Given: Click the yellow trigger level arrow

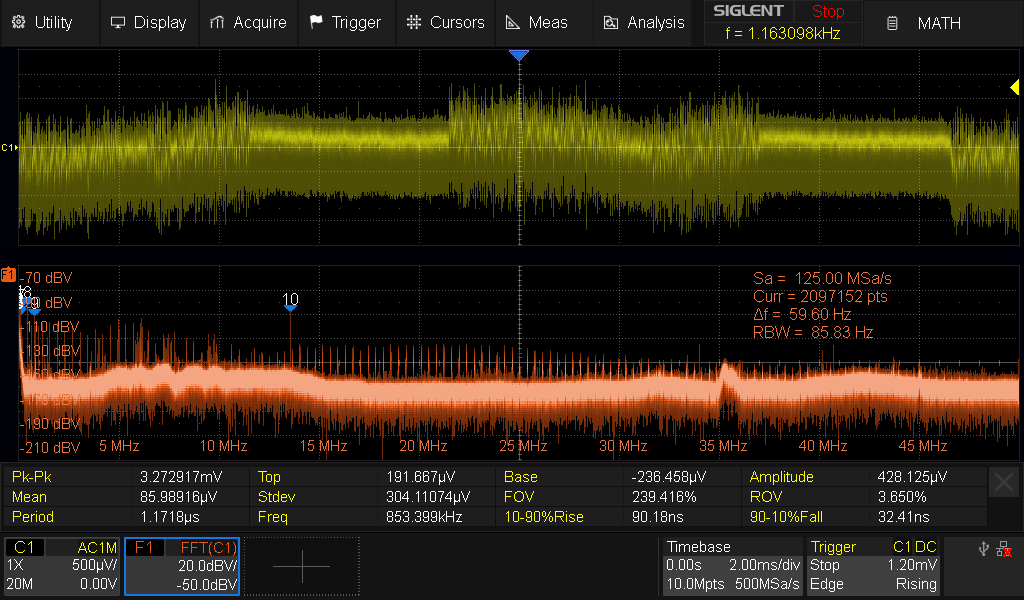Looking at the screenshot, I should [1014, 89].
